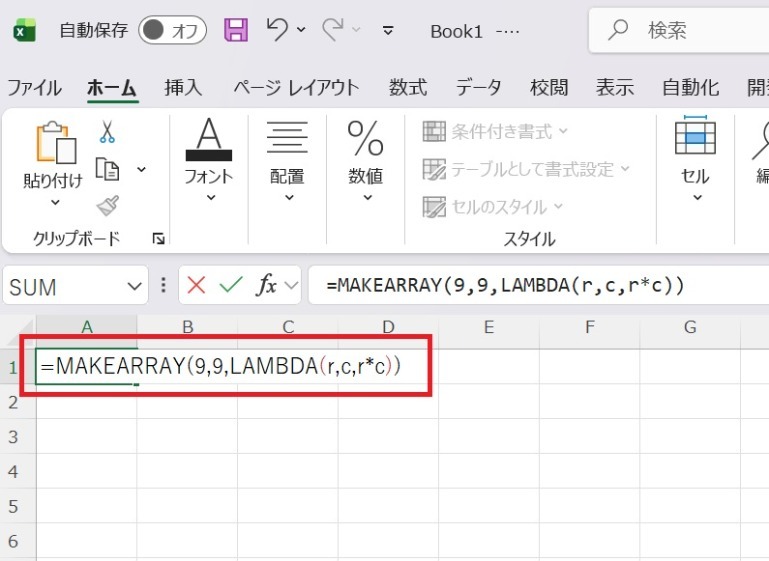Select column G header
Image resolution: width=769 pixels, height=561 pixels.
pyautogui.click(x=690, y=327)
